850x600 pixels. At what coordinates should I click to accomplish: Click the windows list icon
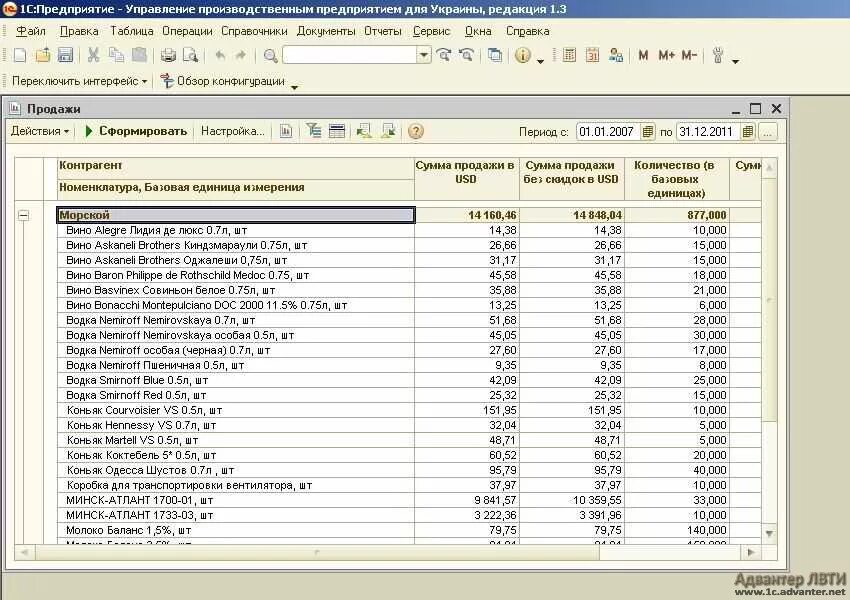(x=494, y=55)
